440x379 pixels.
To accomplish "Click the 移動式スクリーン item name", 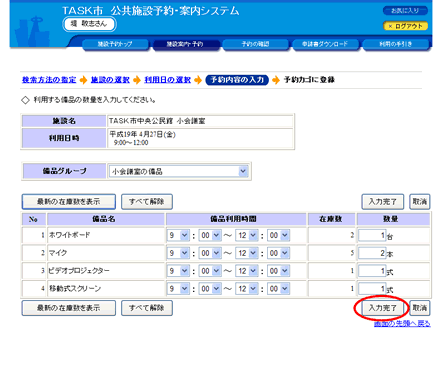I will point(75,288).
